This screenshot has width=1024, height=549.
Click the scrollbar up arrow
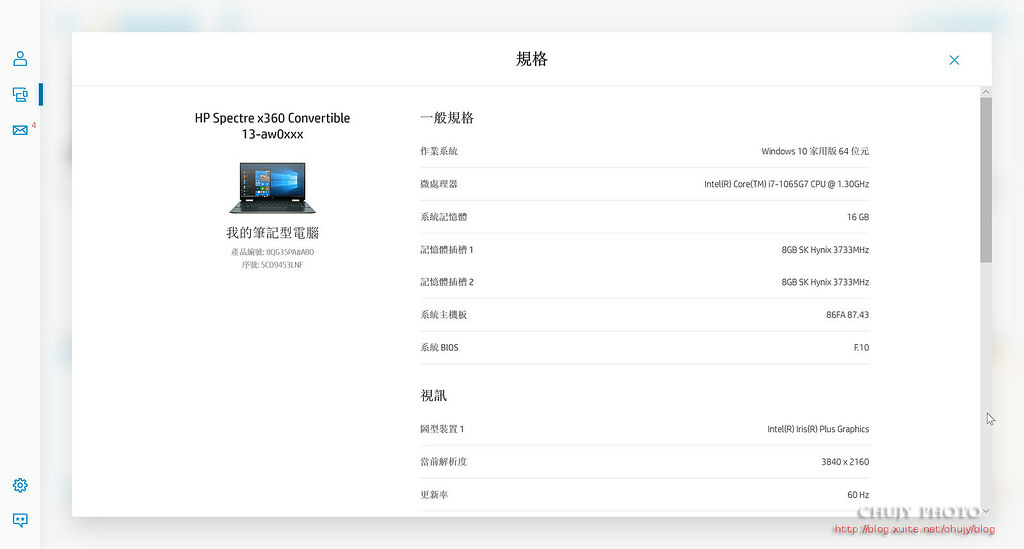986,92
